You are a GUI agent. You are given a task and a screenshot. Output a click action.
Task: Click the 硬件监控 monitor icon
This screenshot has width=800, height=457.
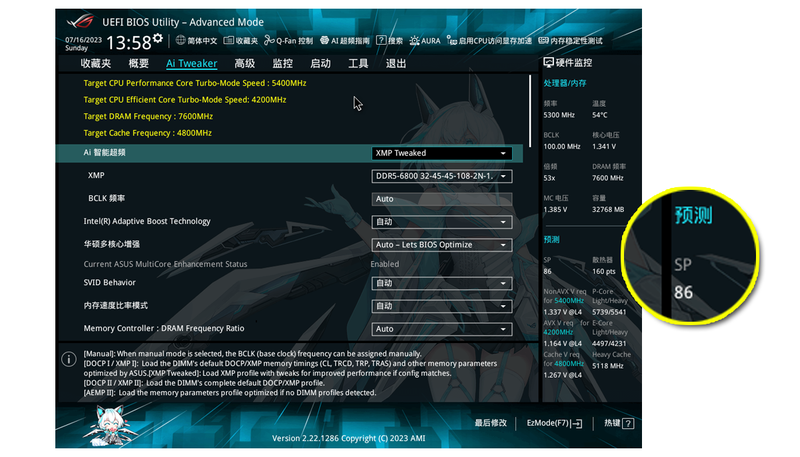click(548, 63)
